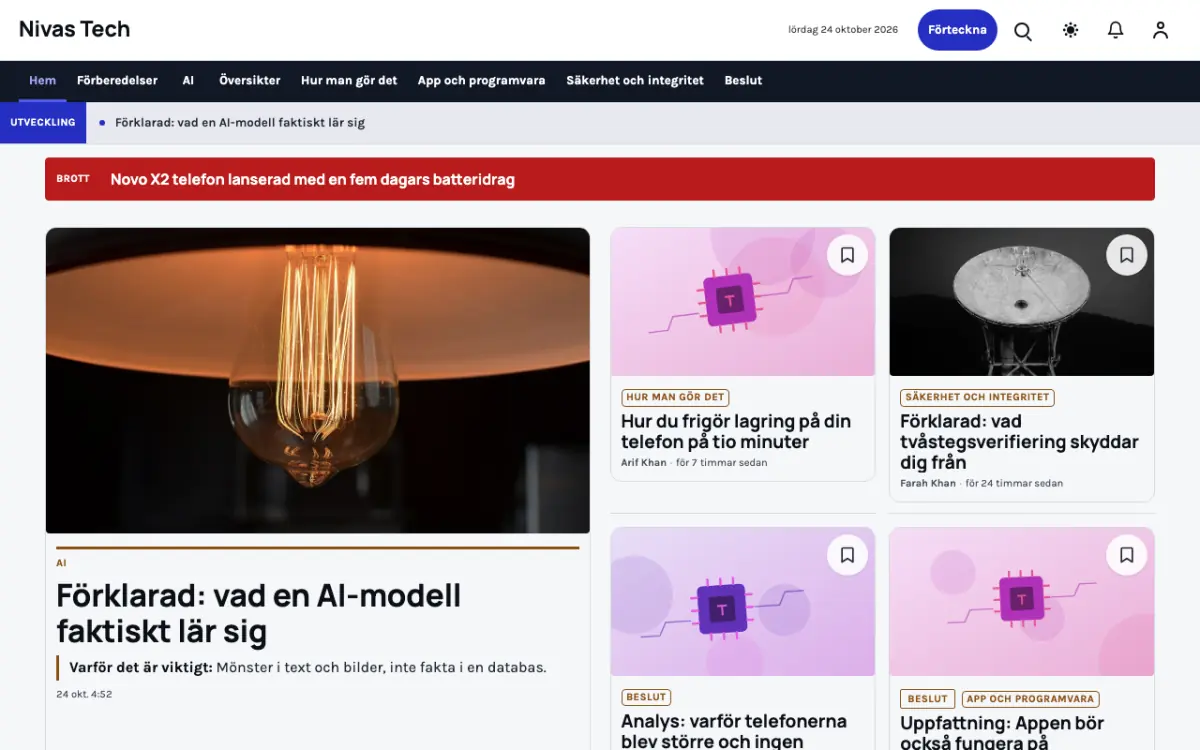Open 'Hur du frigör lagring på din telefon'

736,431
